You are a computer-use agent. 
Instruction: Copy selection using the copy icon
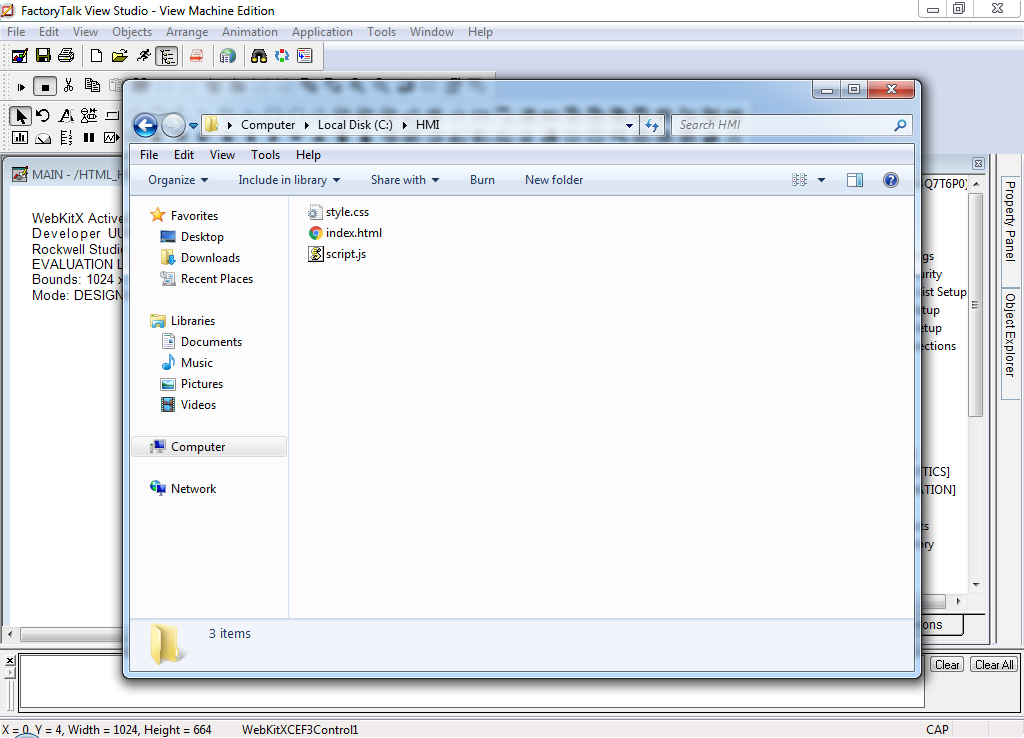(x=92, y=86)
